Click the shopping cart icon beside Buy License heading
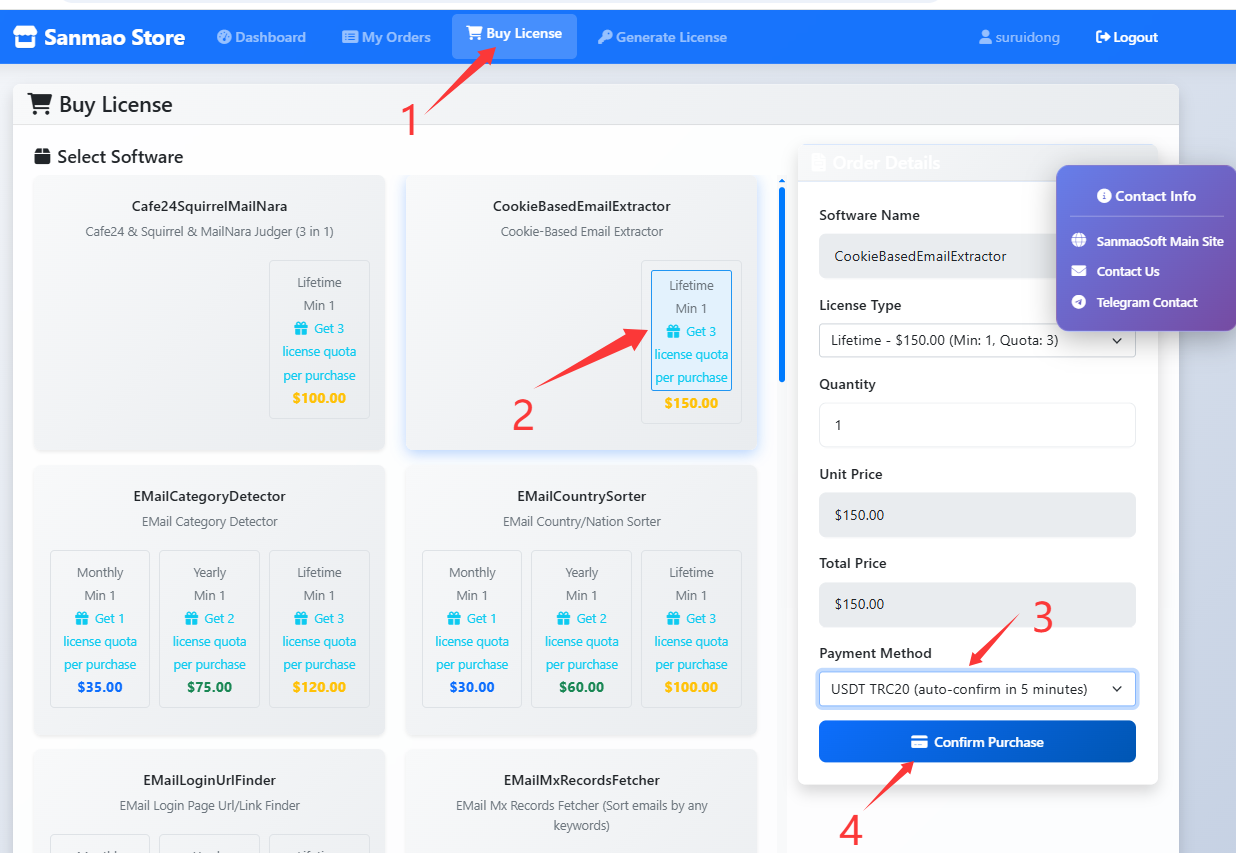 coord(39,104)
